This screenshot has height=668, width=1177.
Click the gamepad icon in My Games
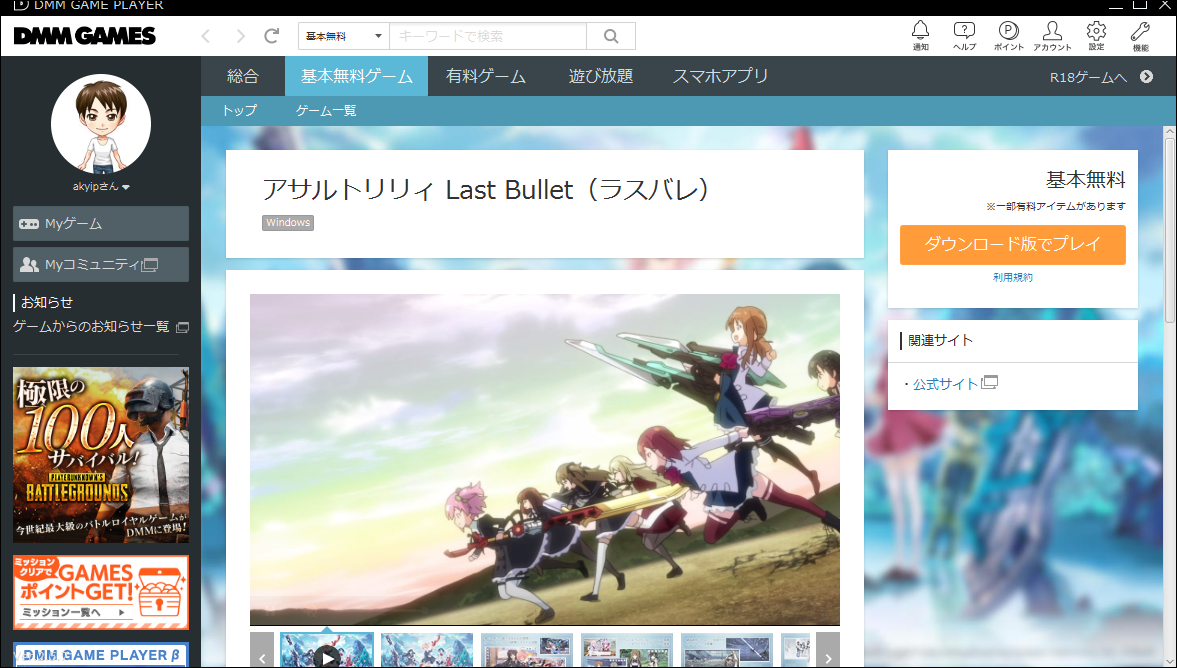(x=29, y=224)
